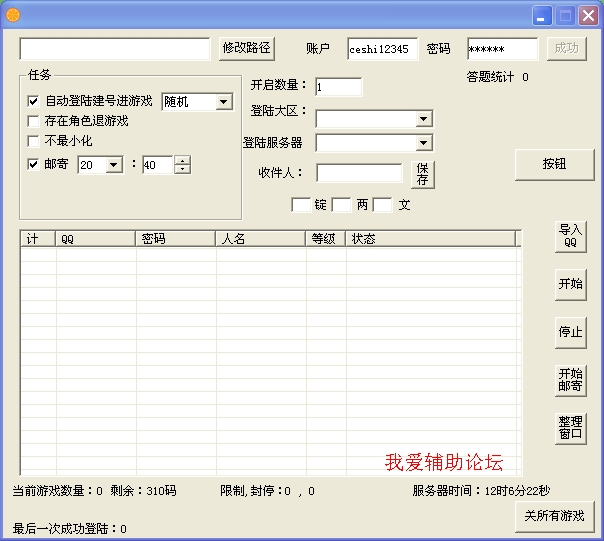Close the window with the X button

(588, 16)
